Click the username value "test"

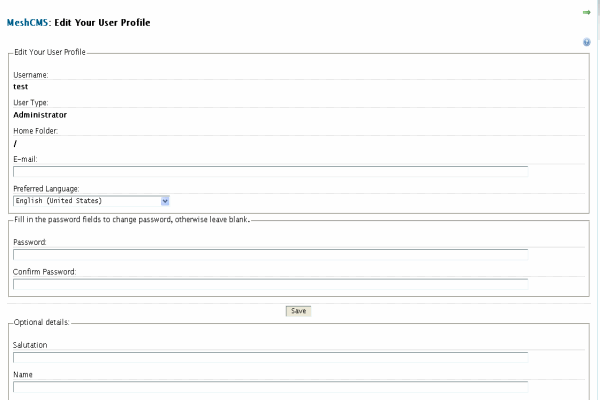point(21,87)
